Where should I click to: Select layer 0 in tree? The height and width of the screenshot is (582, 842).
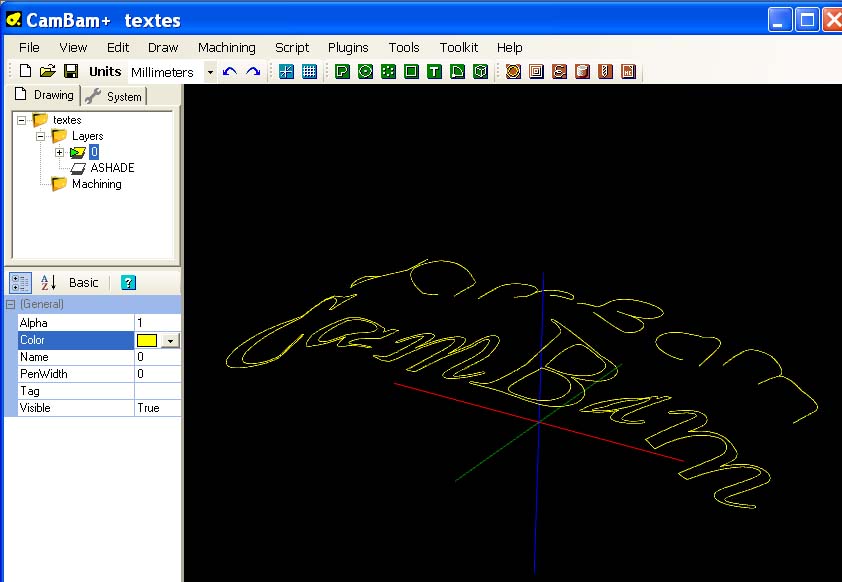[x=94, y=152]
